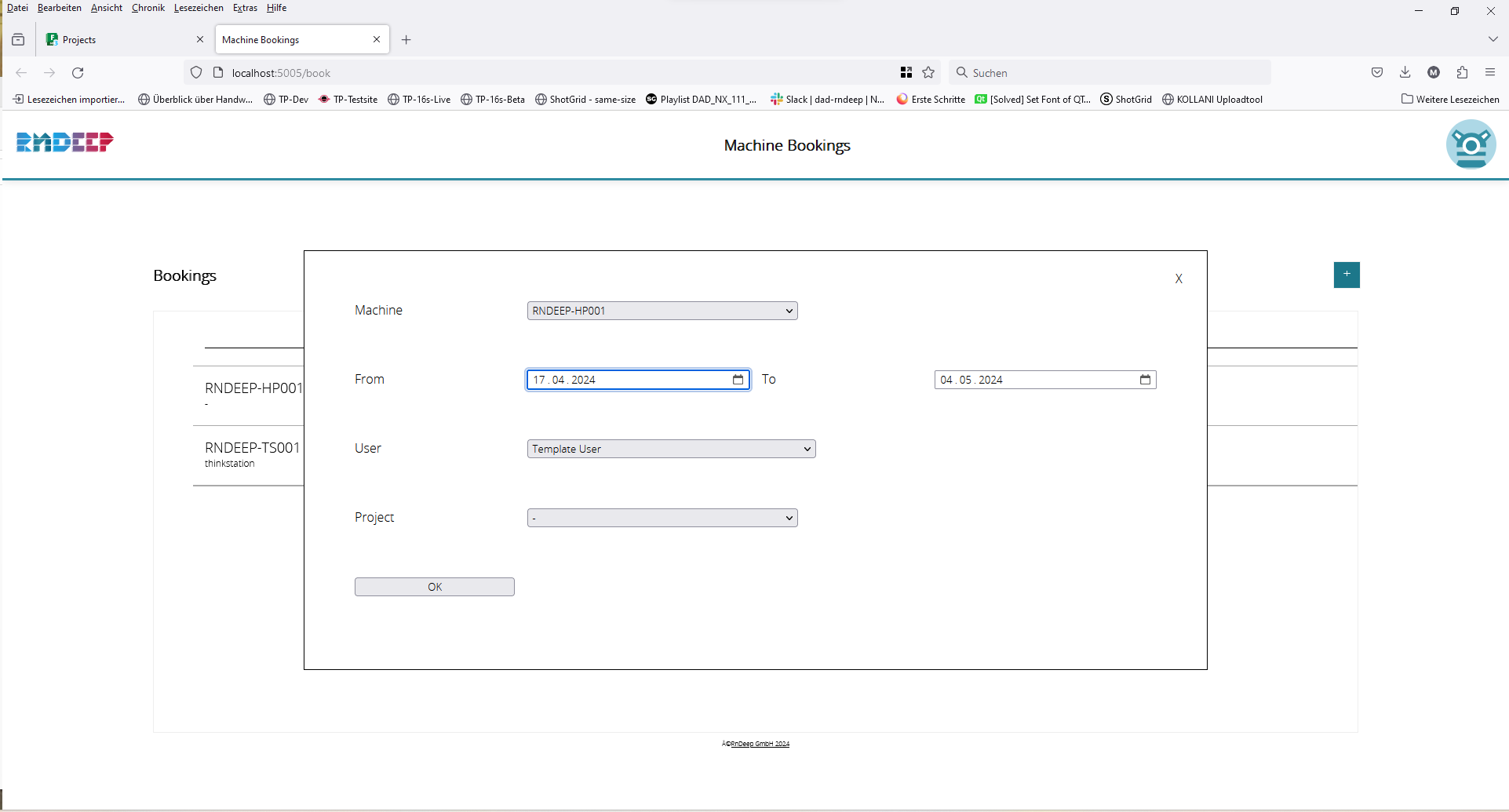The height and width of the screenshot is (812, 1509).
Task: Reload the current page
Action: (x=78, y=73)
